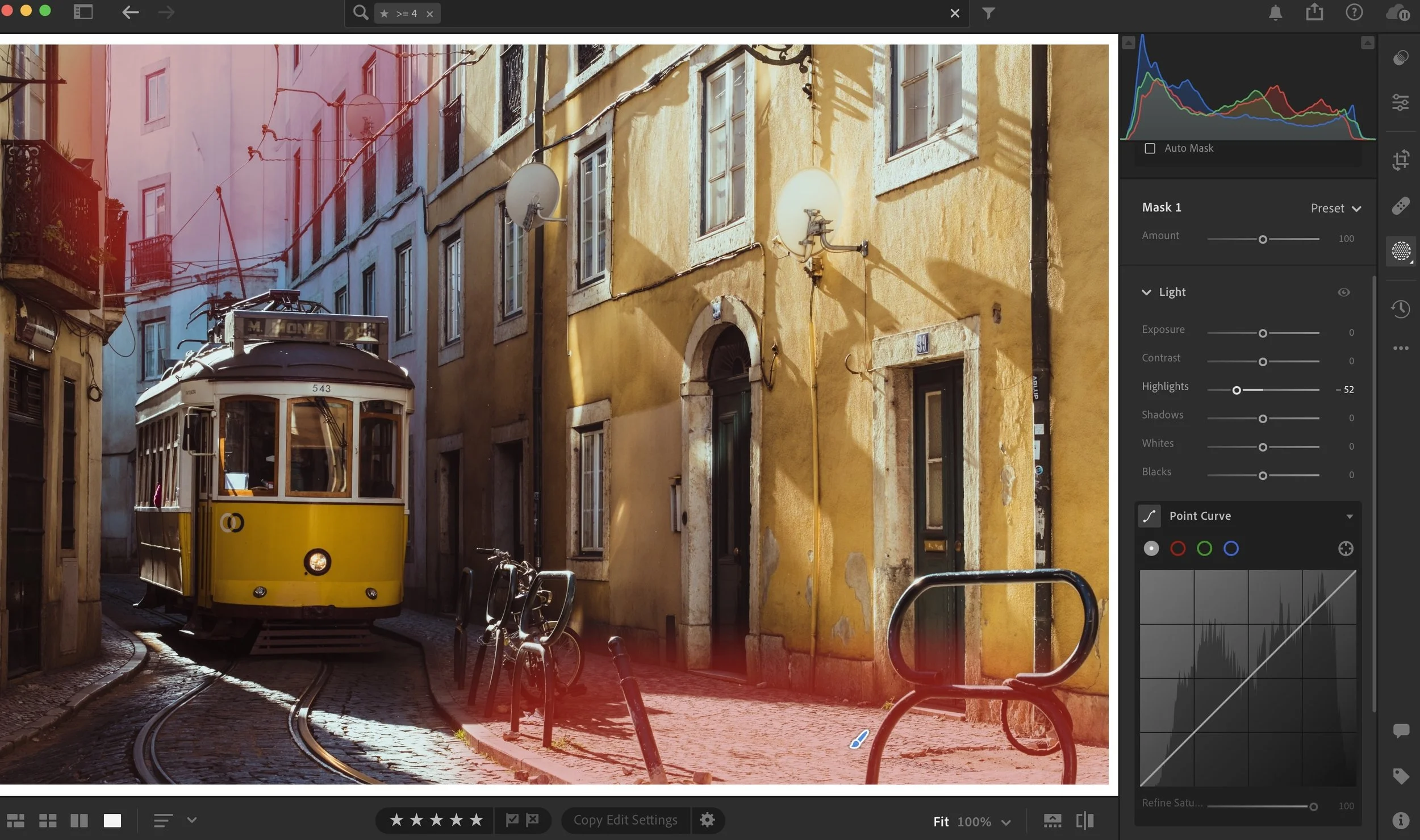The image size is (1420, 840).
Task: Select the Crop tool in the right sidebar
Action: pos(1401,160)
